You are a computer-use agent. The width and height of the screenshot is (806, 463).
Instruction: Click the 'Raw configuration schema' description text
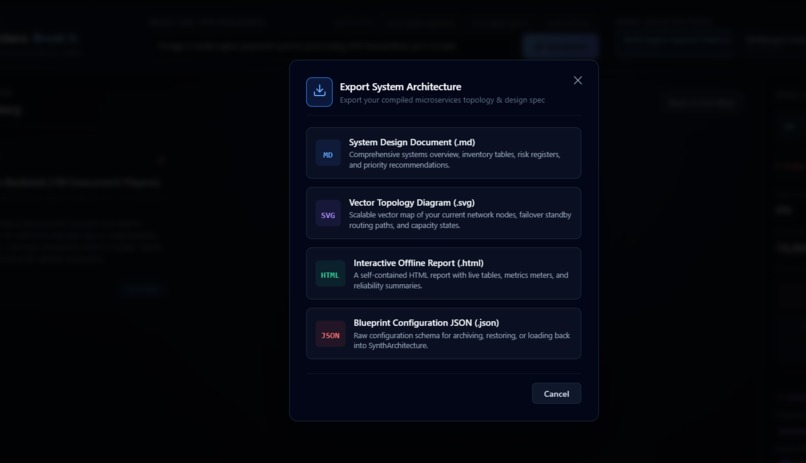click(462, 340)
